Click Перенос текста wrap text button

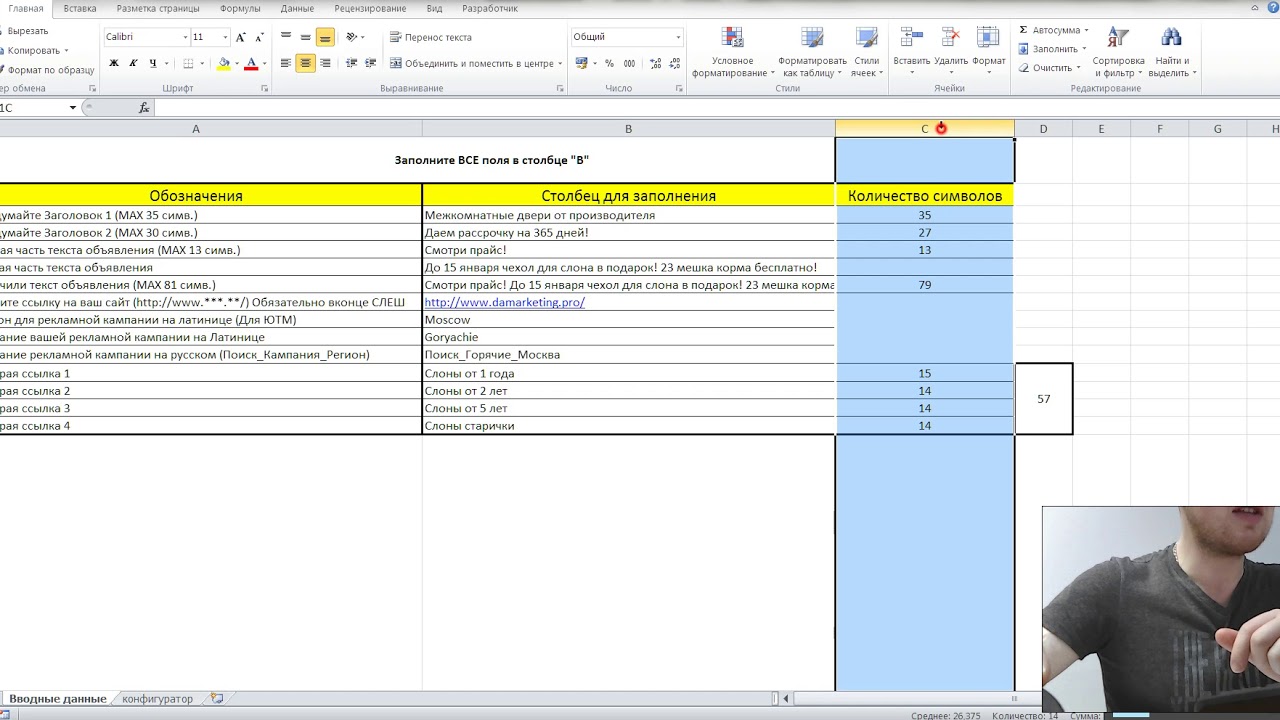431,37
